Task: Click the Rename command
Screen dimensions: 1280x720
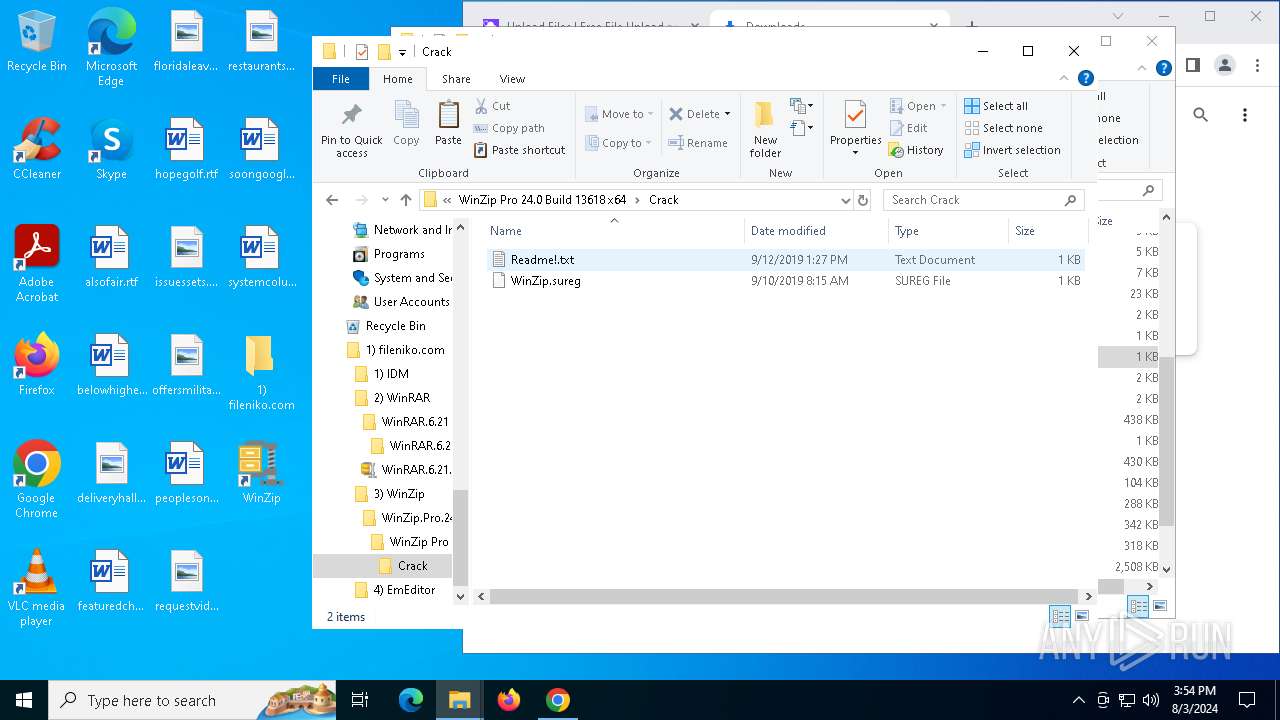Action: tap(698, 143)
